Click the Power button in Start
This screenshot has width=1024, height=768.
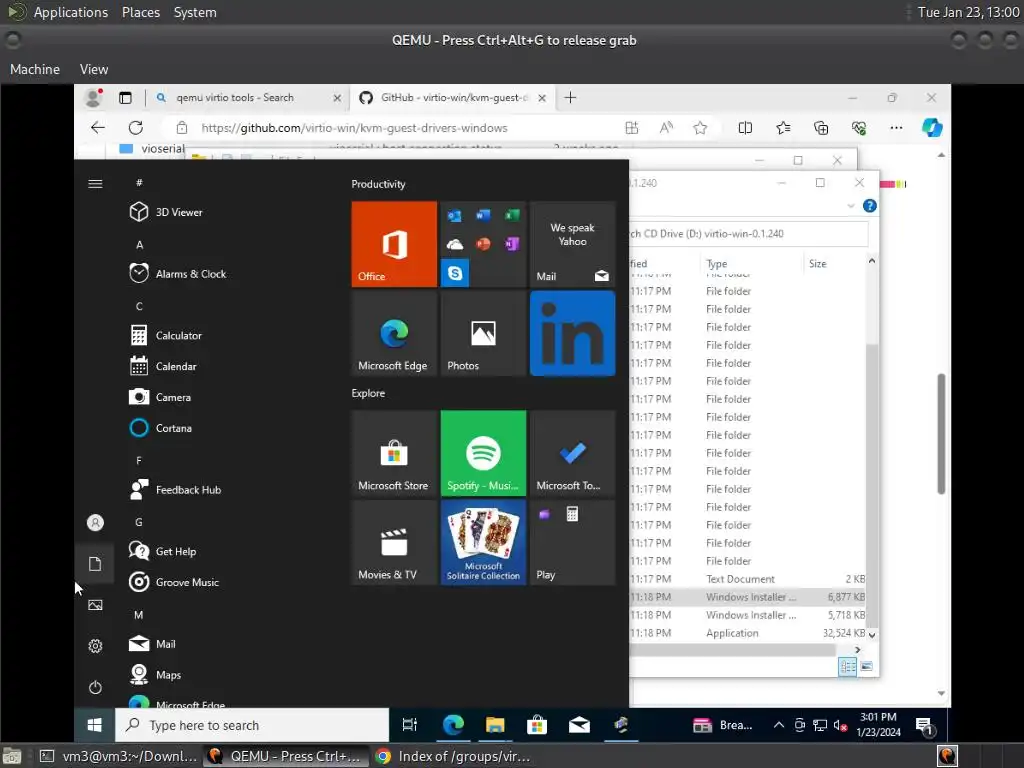click(95, 688)
